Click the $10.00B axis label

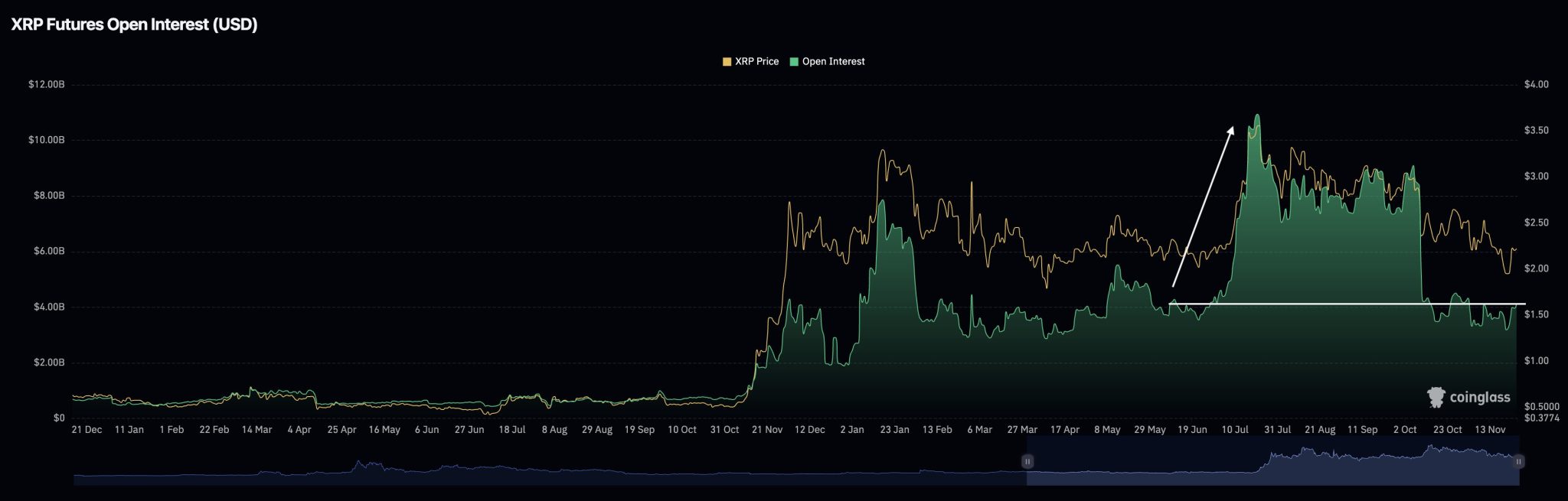pyautogui.click(x=47, y=140)
